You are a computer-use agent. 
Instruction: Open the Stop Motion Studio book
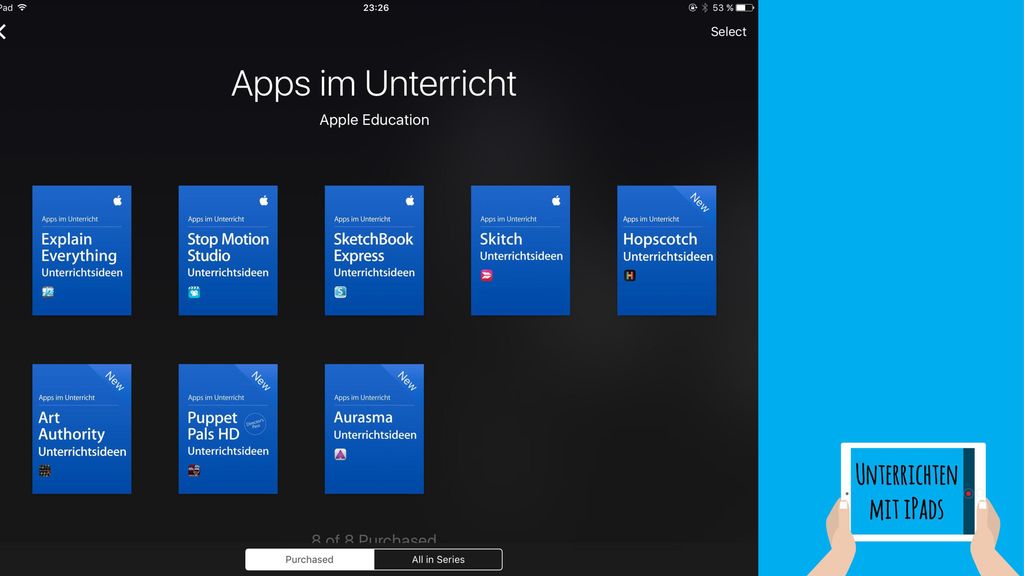click(228, 250)
